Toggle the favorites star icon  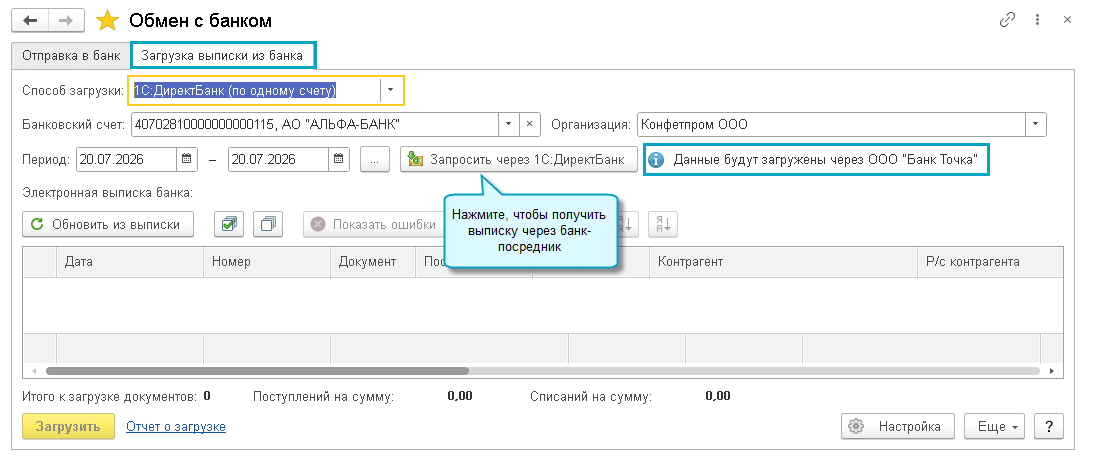pos(107,21)
